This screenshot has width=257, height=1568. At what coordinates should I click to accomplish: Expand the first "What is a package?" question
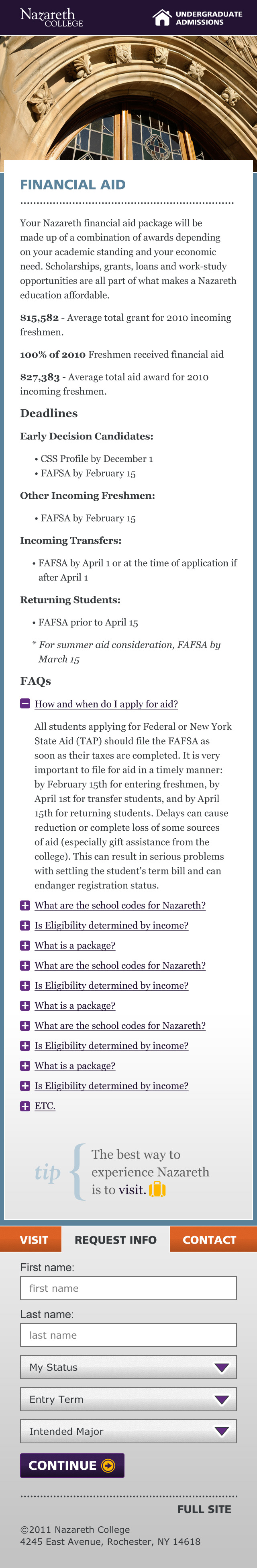[75, 945]
